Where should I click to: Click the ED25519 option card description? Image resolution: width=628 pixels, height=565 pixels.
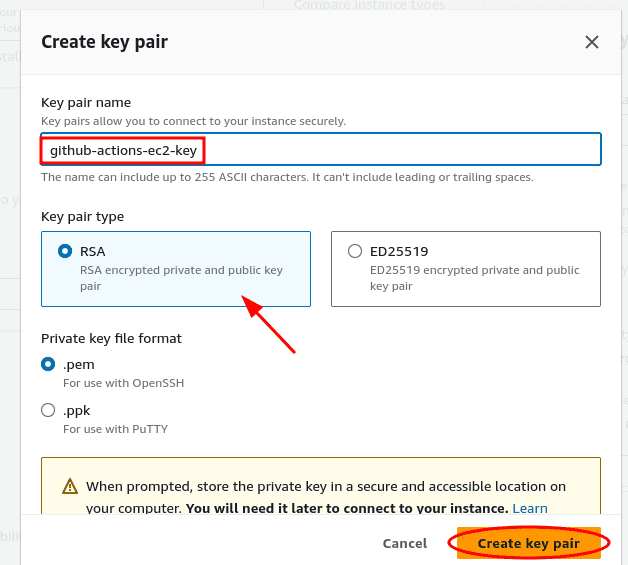pos(475,278)
